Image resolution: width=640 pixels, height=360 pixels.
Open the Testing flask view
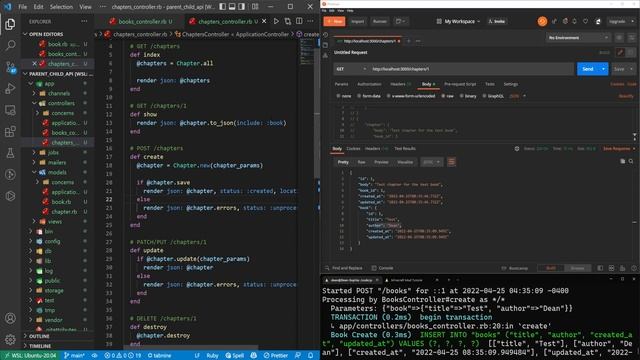tap(10, 153)
